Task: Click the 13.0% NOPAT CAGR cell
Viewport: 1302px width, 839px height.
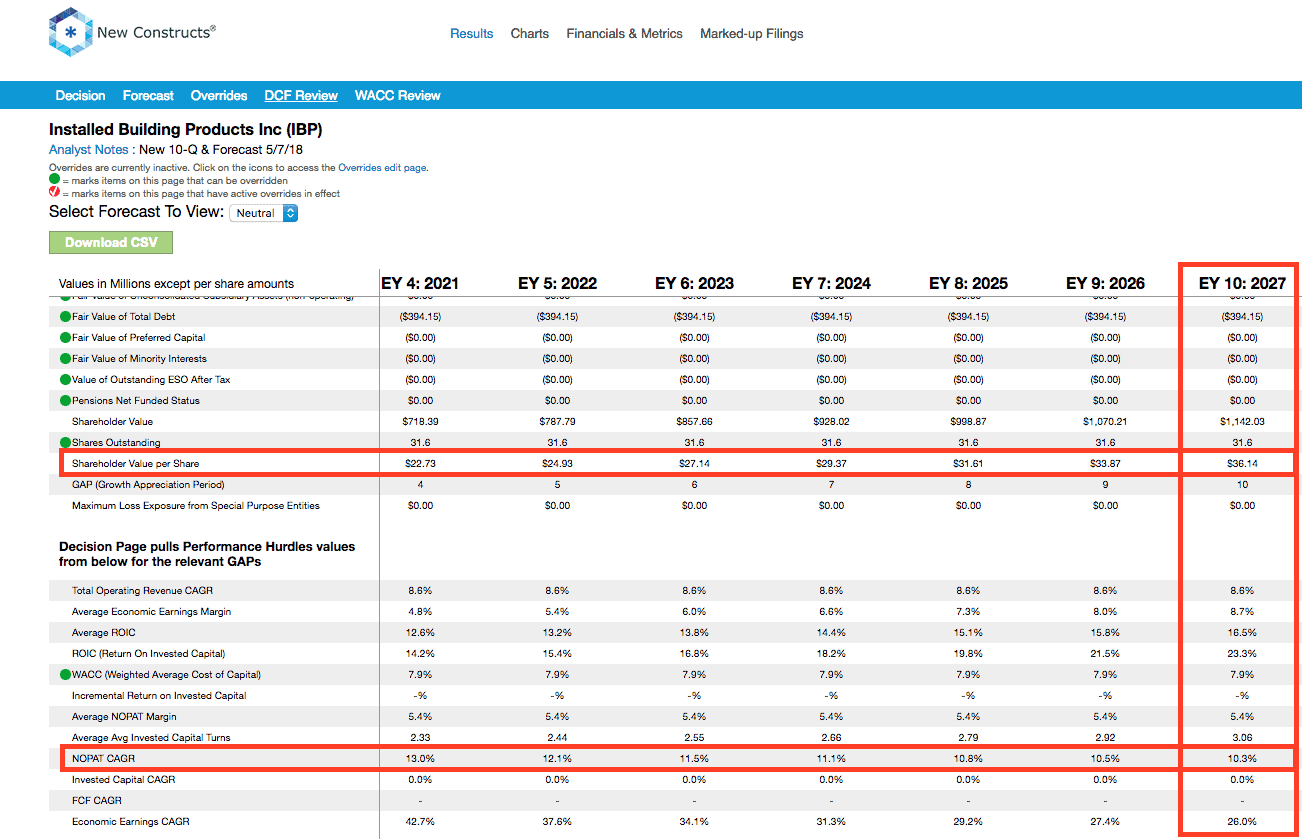Action: (420, 758)
